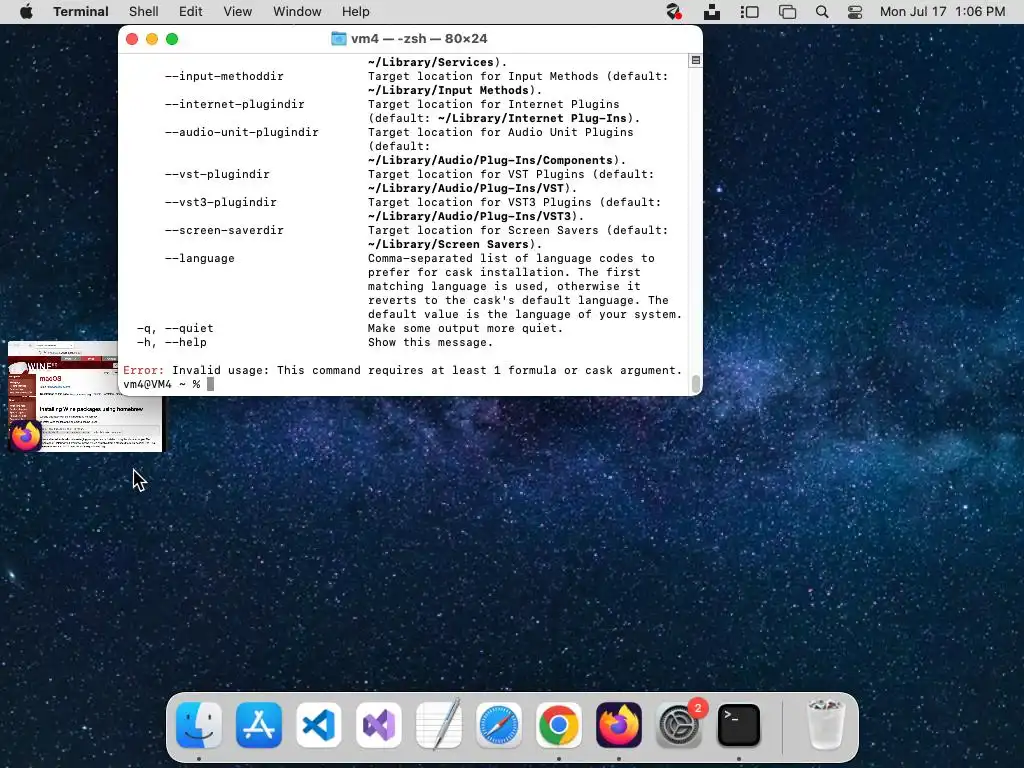This screenshot has height=768, width=1024.
Task: Click the tray-shaped icon in the menu bar
Action: click(712, 12)
